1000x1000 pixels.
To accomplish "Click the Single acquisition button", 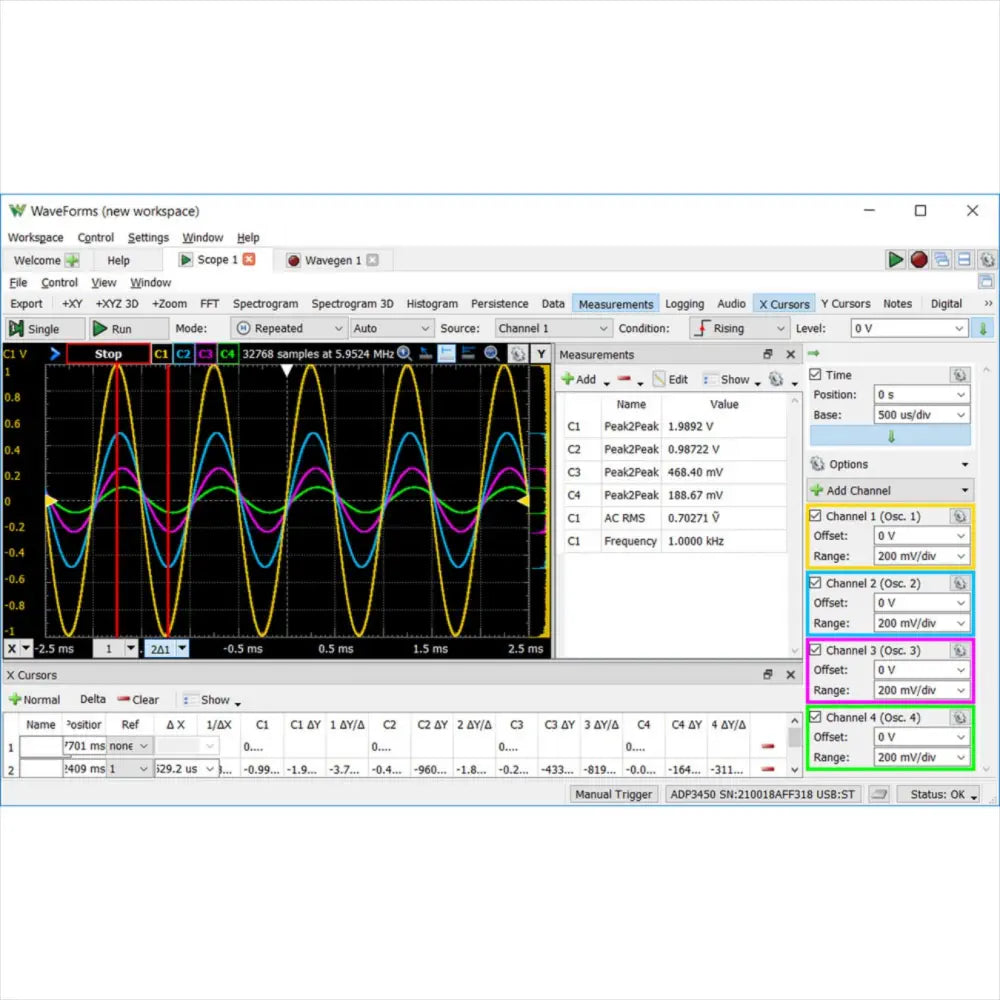I will (x=34, y=328).
